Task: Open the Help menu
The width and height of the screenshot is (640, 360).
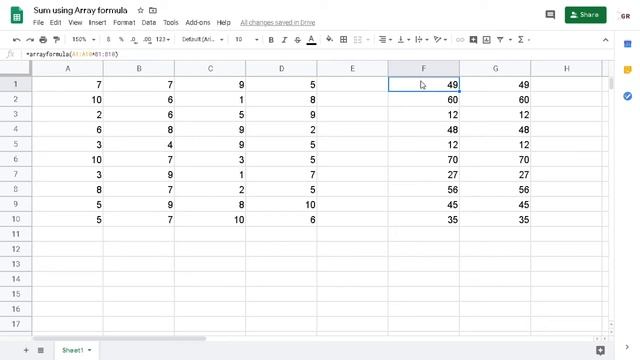Action: click(x=223, y=22)
